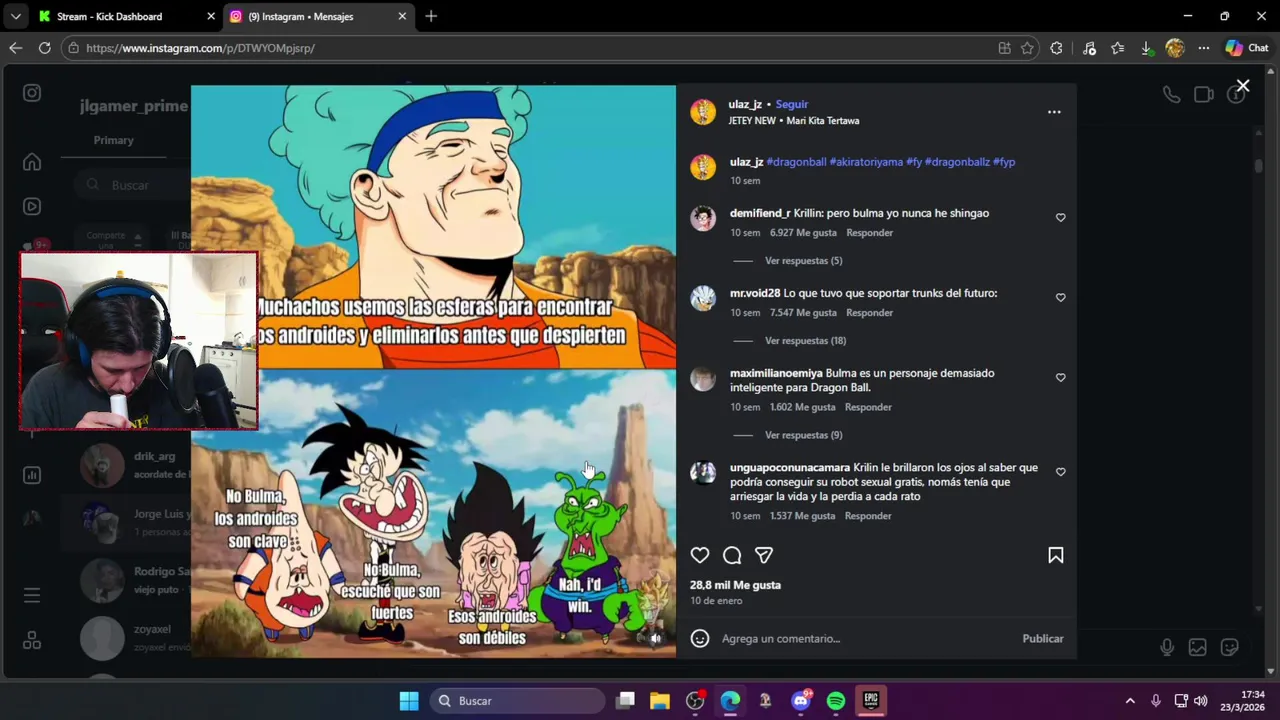Go to Instagram Home icon
The image size is (1280, 720).
pyautogui.click(x=32, y=162)
